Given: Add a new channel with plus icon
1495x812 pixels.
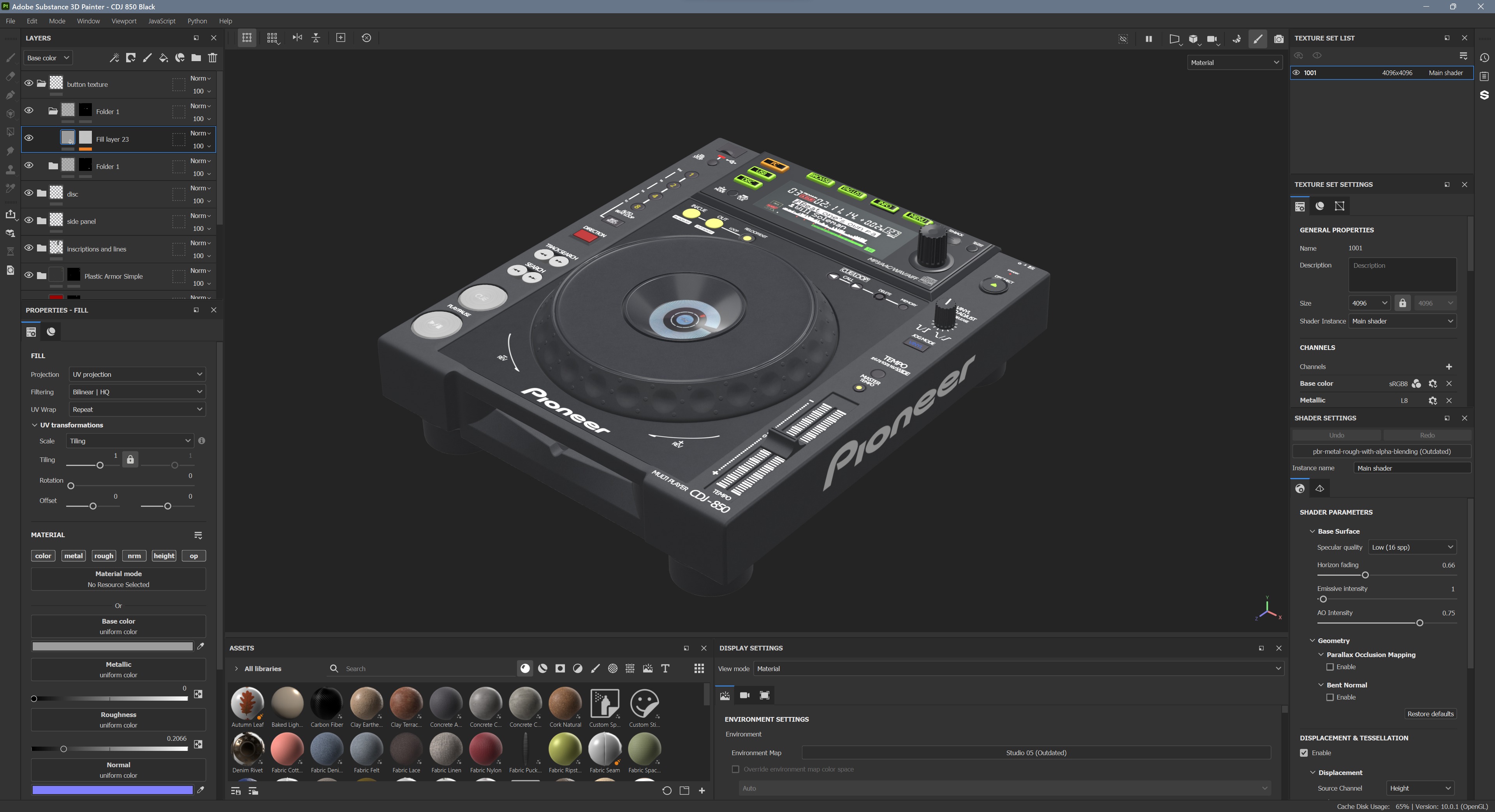Looking at the screenshot, I should (1449, 367).
